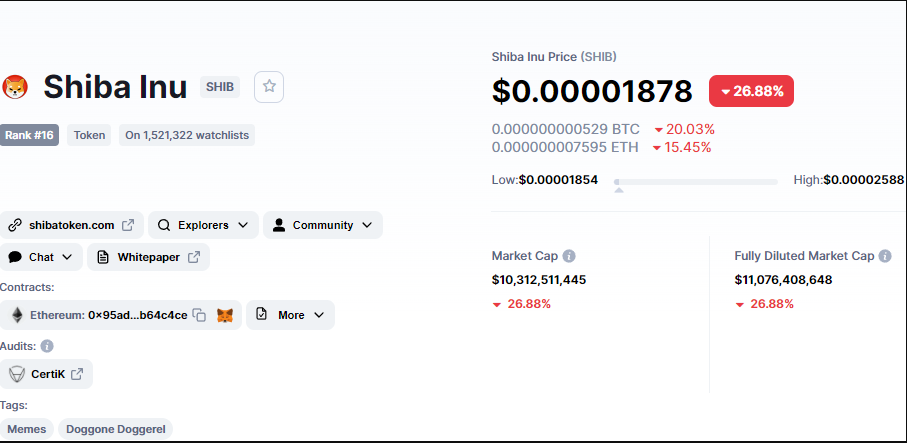Expand the More contracts dropdown
The image size is (907, 443).
(x=290, y=315)
